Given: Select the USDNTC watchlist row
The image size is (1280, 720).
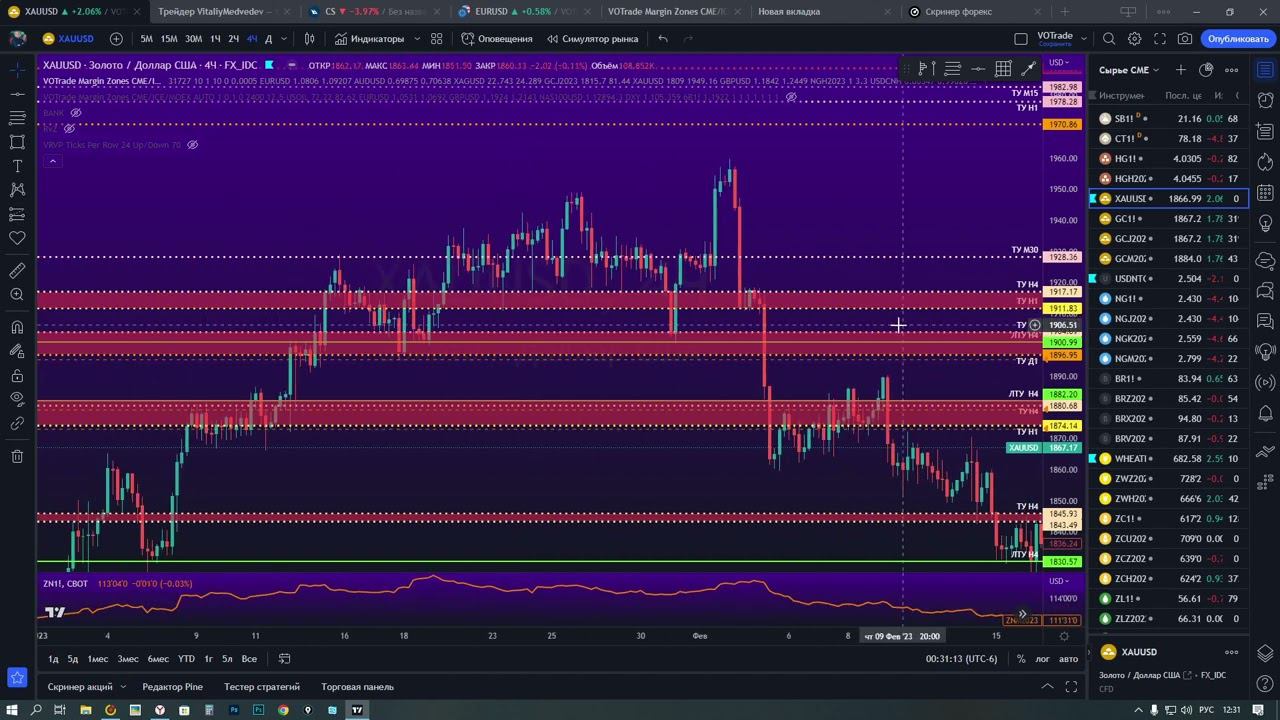Looking at the screenshot, I should (x=1168, y=279).
